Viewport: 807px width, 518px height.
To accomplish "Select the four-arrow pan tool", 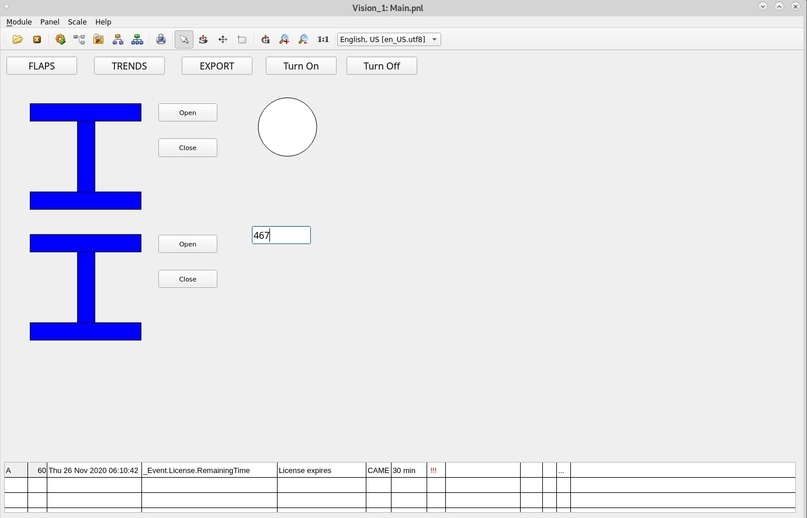I will (223, 39).
